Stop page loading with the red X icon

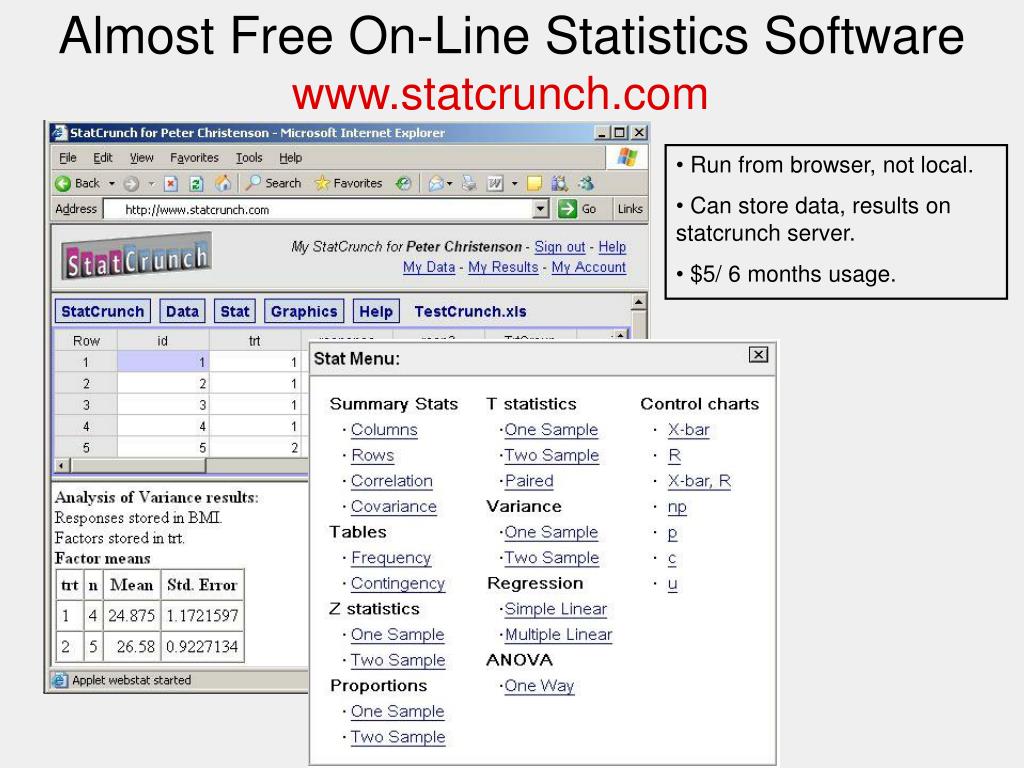(x=170, y=184)
